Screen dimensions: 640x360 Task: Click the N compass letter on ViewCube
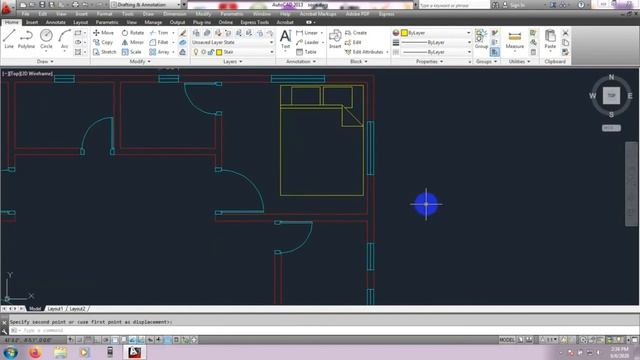pyautogui.click(x=611, y=77)
